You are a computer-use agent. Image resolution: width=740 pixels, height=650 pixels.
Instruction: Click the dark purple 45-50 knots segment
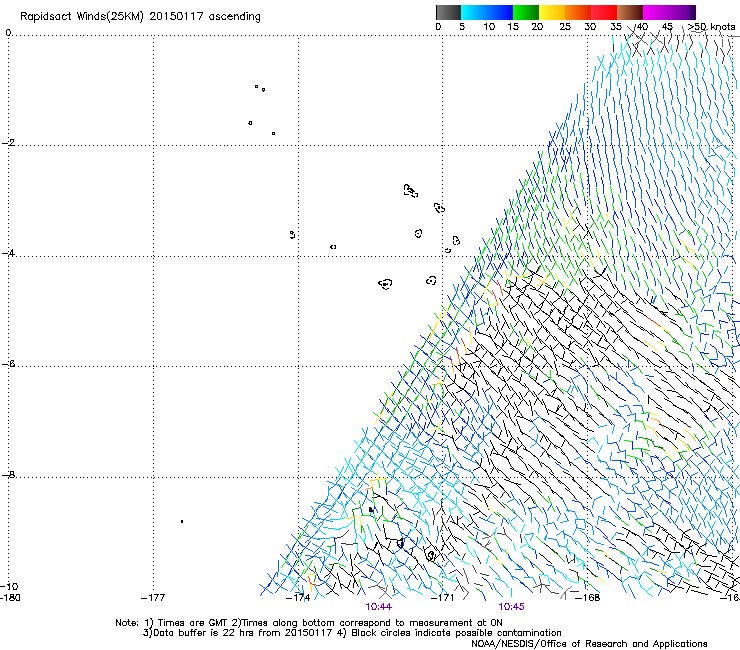[x=682, y=12]
